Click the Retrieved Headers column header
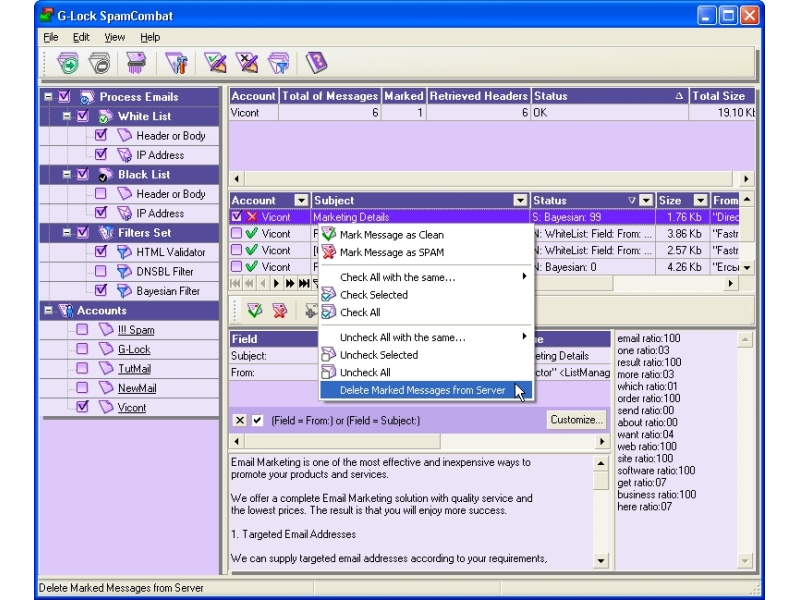The height and width of the screenshot is (600, 800). [x=478, y=96]
